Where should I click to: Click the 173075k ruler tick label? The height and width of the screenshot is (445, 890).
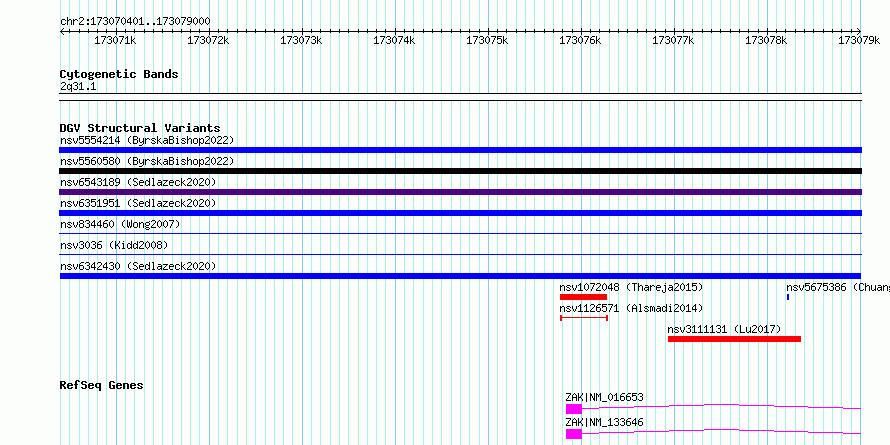pyautogui.click(x=488, y=40)
